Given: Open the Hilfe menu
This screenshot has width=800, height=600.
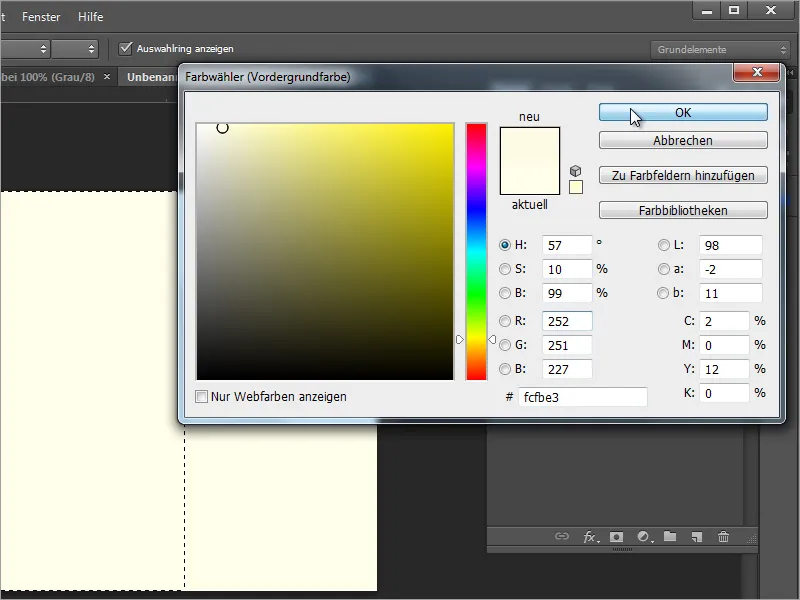Looking at the screenshot, I should (90, 17).
